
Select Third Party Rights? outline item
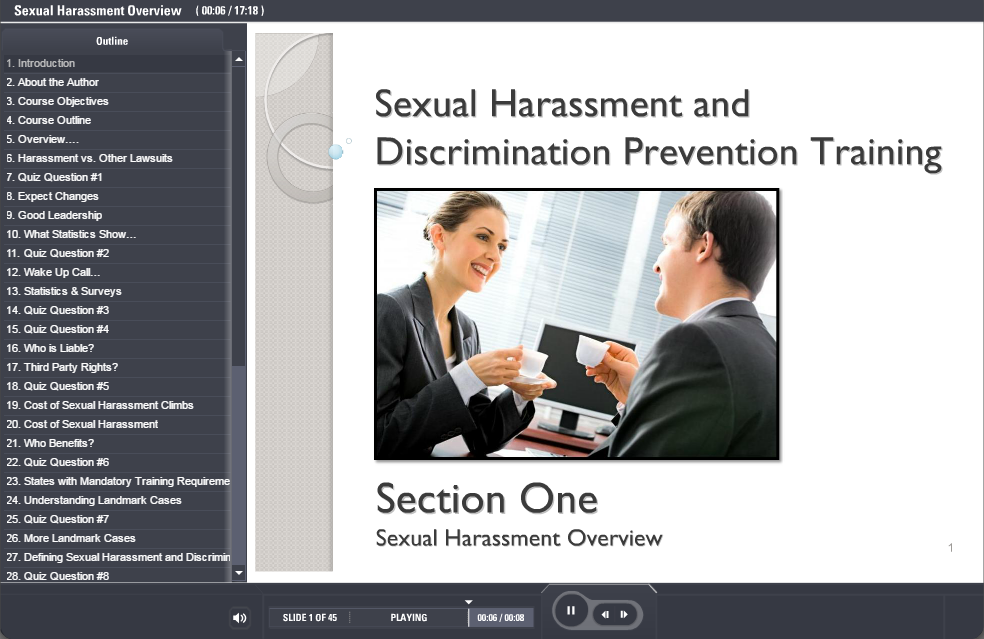70,367
